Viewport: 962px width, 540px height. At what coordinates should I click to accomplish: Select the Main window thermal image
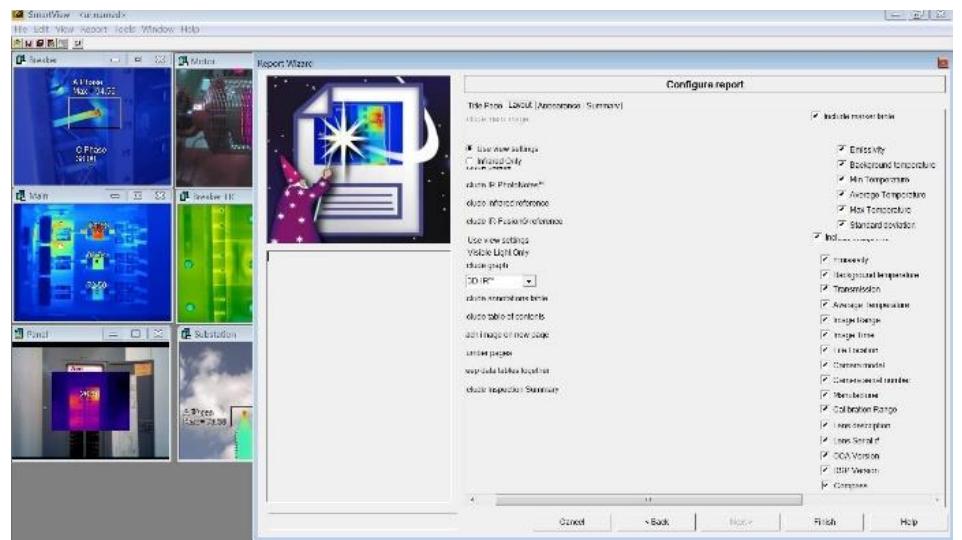(92, 262)
